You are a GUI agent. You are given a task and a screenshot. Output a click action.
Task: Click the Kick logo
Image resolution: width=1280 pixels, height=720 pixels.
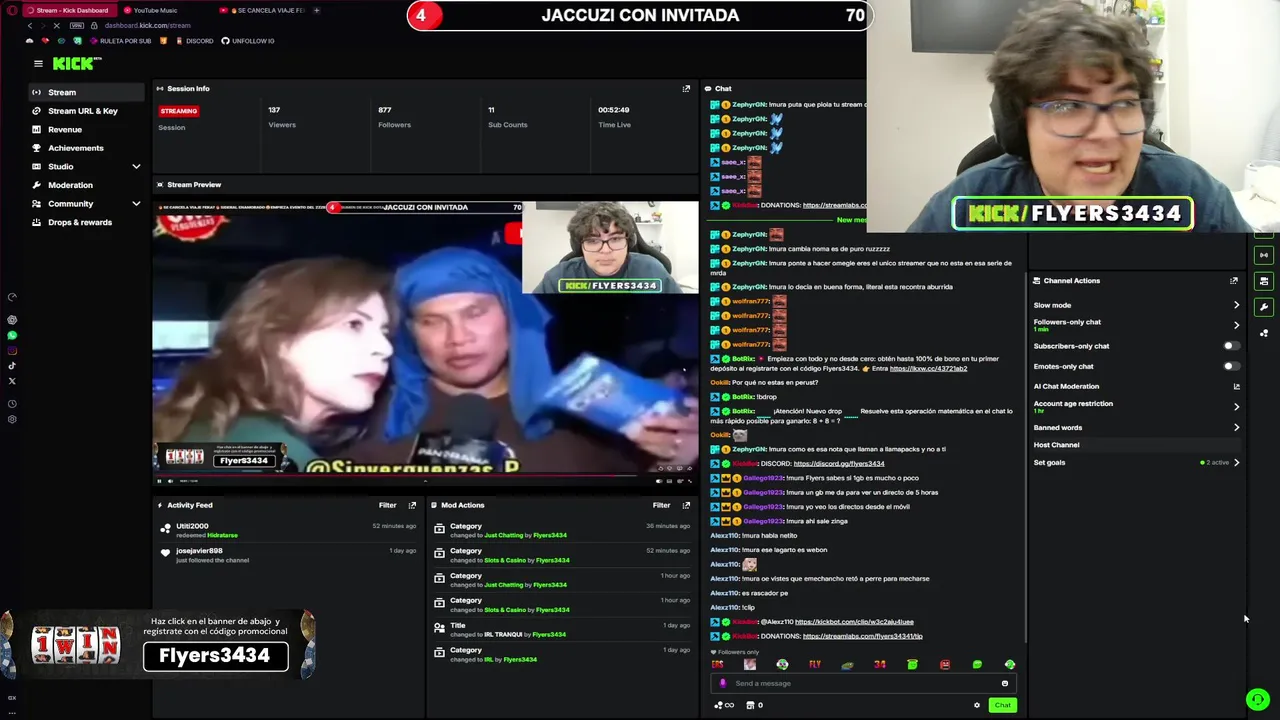77,63
